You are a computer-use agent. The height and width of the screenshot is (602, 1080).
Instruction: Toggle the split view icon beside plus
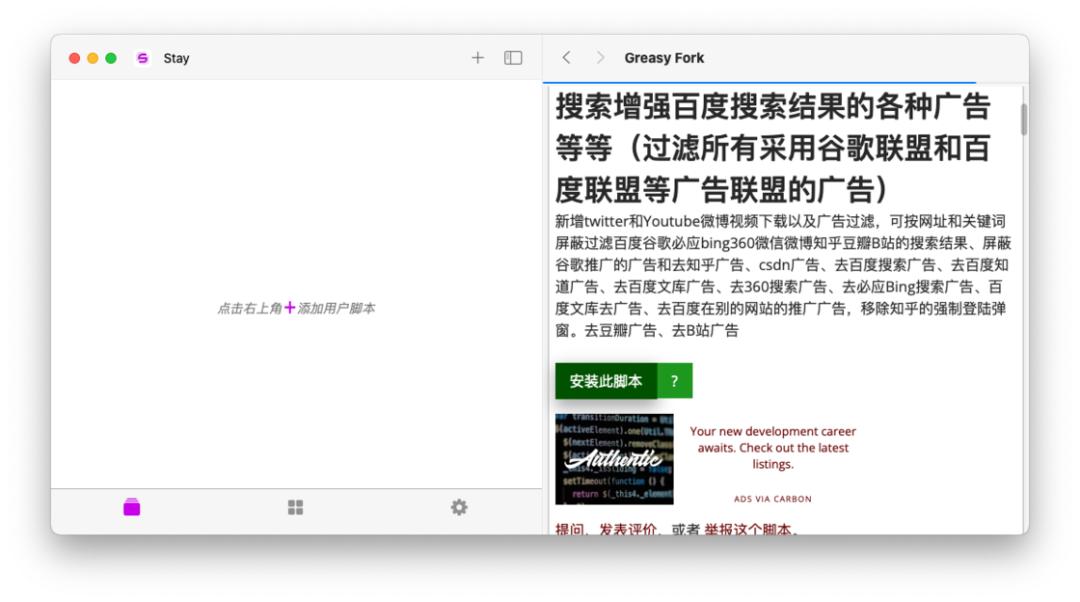point(512,58)
